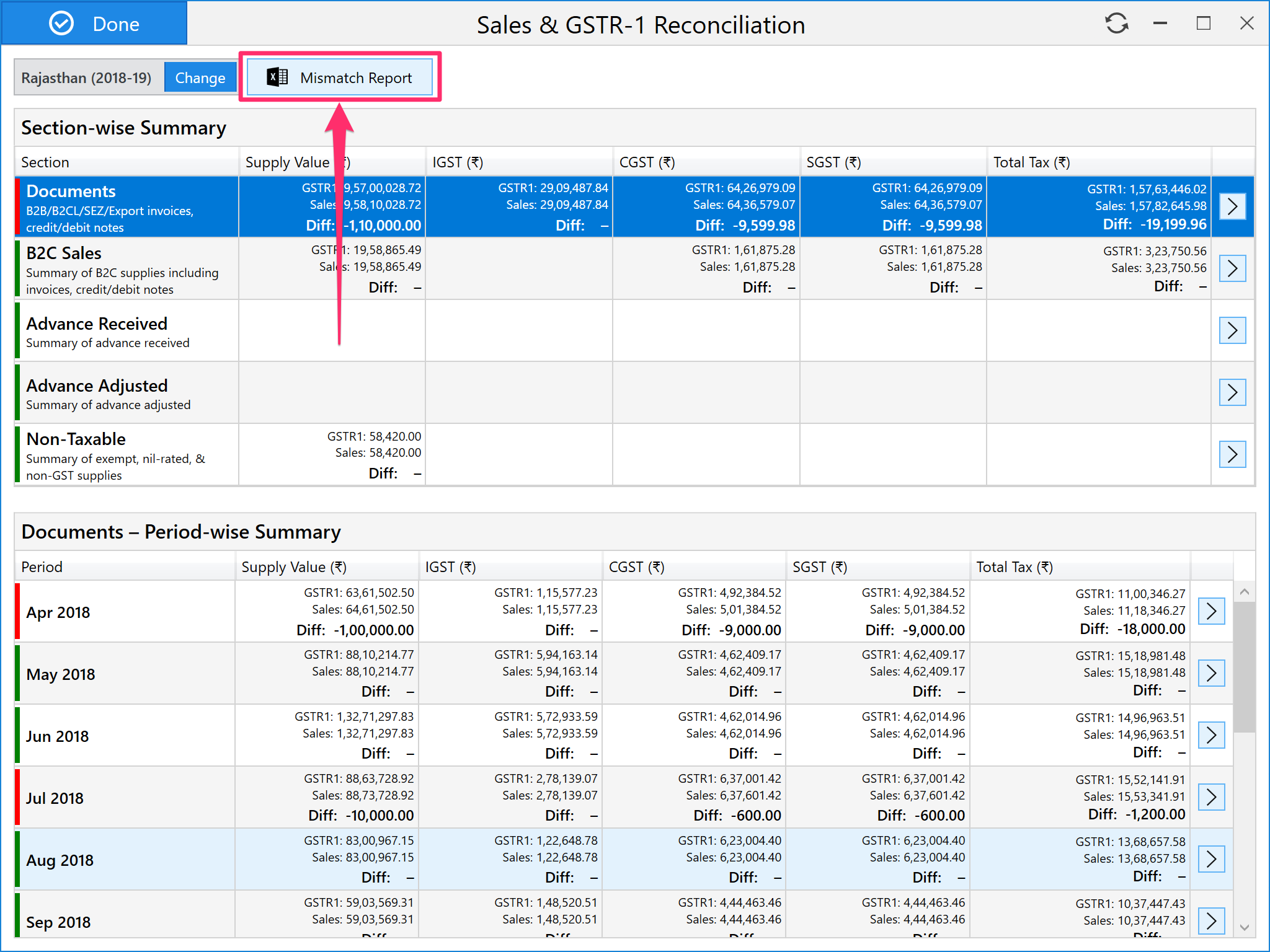Open details arrow for Advance Received

tap(1232, 330)
